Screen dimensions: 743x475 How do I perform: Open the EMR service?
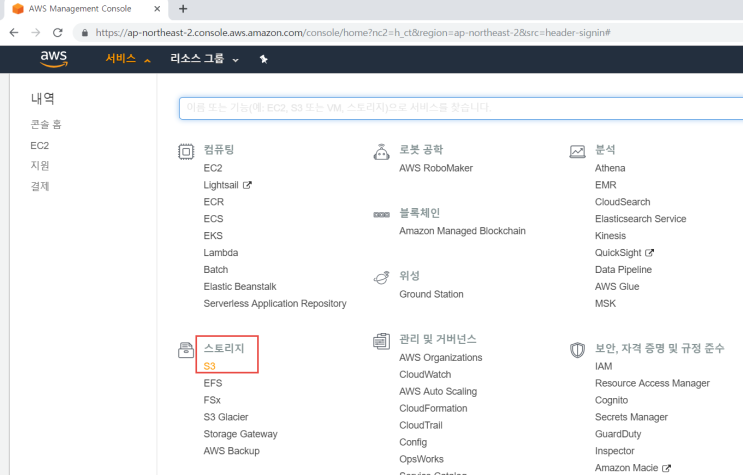pyautogui.click(x=606, y=185)
